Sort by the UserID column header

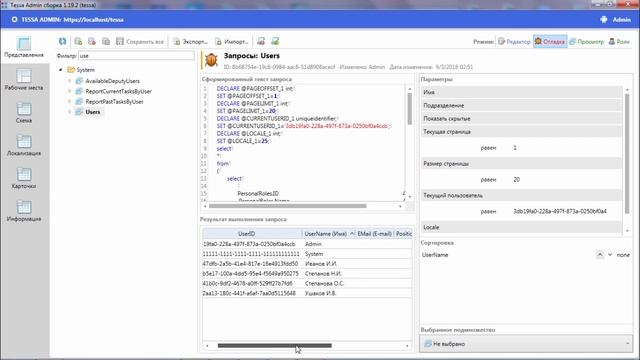[252, 233]
